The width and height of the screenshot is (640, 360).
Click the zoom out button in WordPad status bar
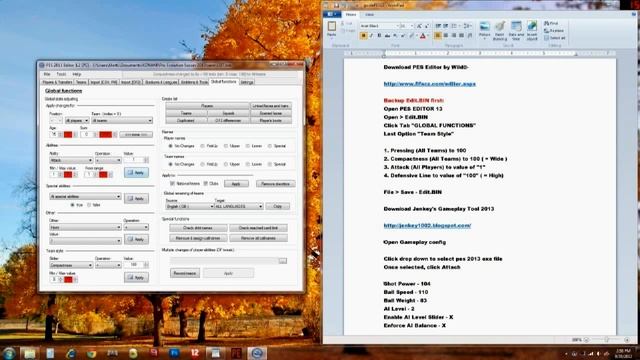pyautogui.click(x=587, y=340)
